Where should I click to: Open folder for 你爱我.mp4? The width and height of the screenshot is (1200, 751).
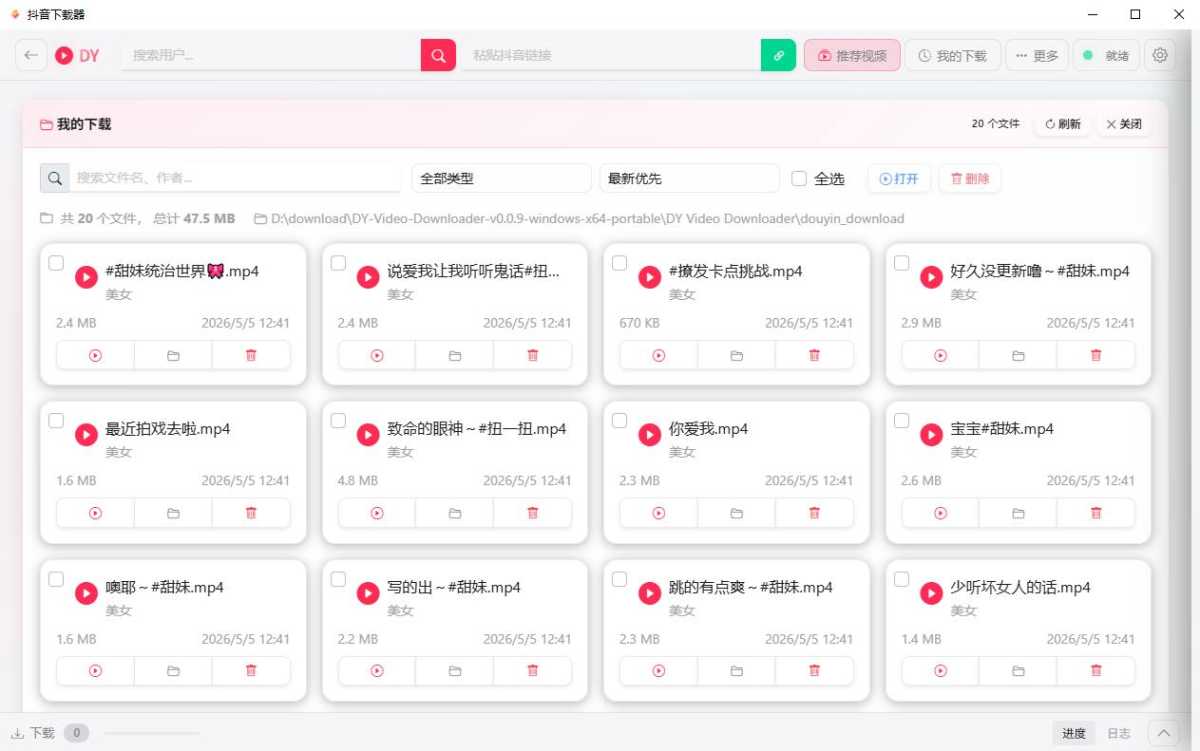point(737,513)
